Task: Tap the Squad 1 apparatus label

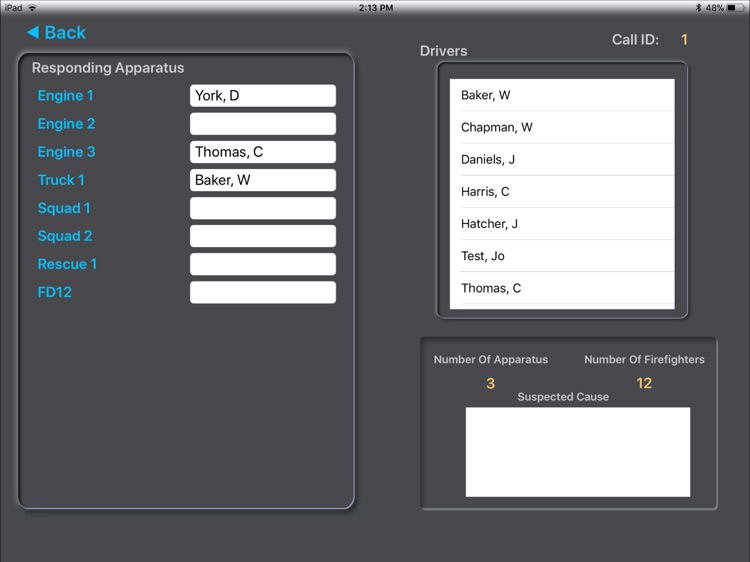Action: pos(64,208)
